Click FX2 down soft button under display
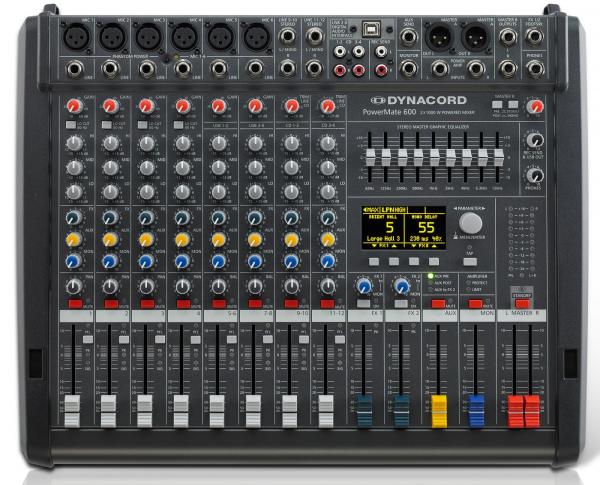The height and width of the screenshot is (485, 600). click(414, 261)
